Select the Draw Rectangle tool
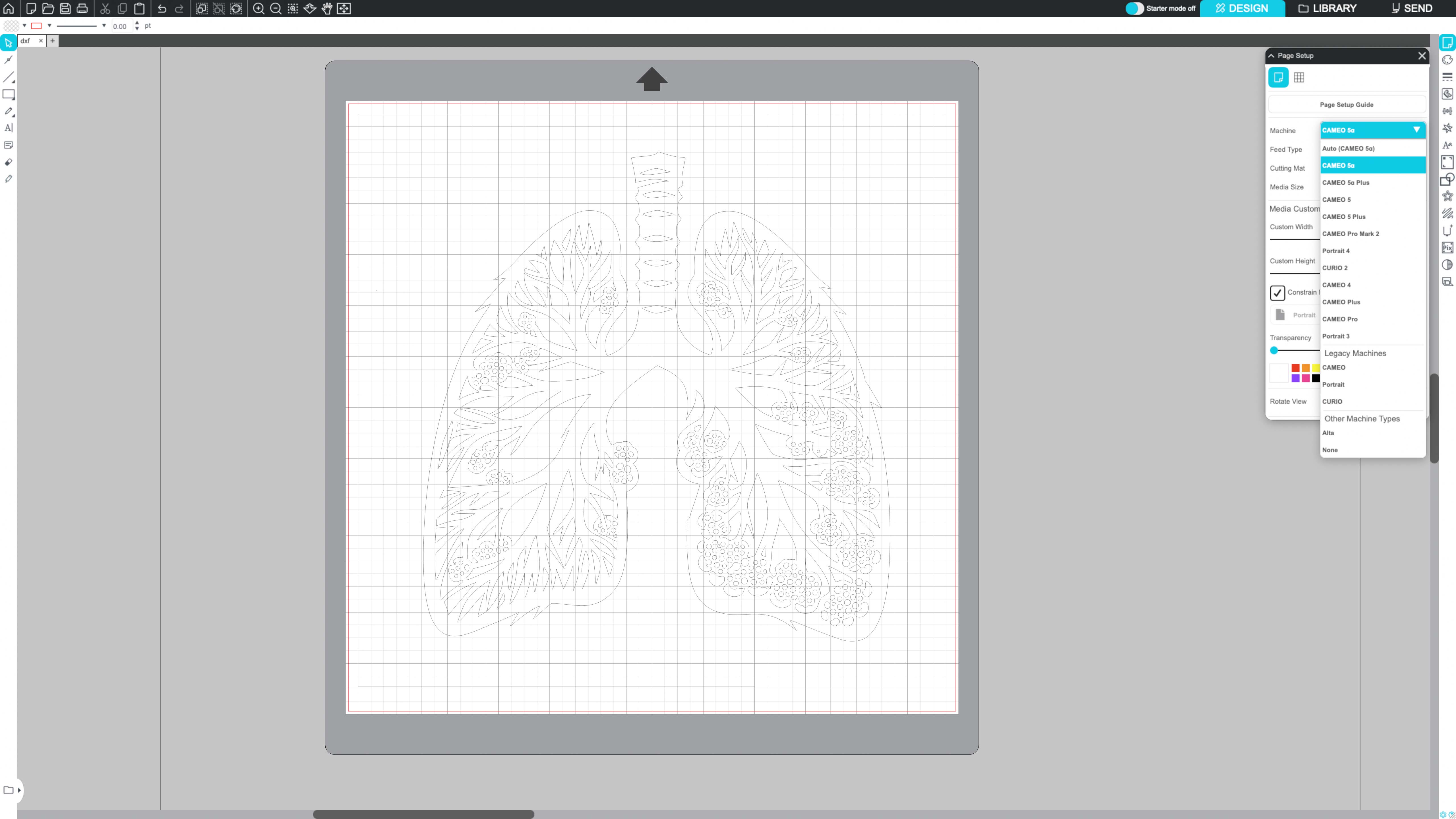Screen dimensions: 1456x819 point(9,94)
